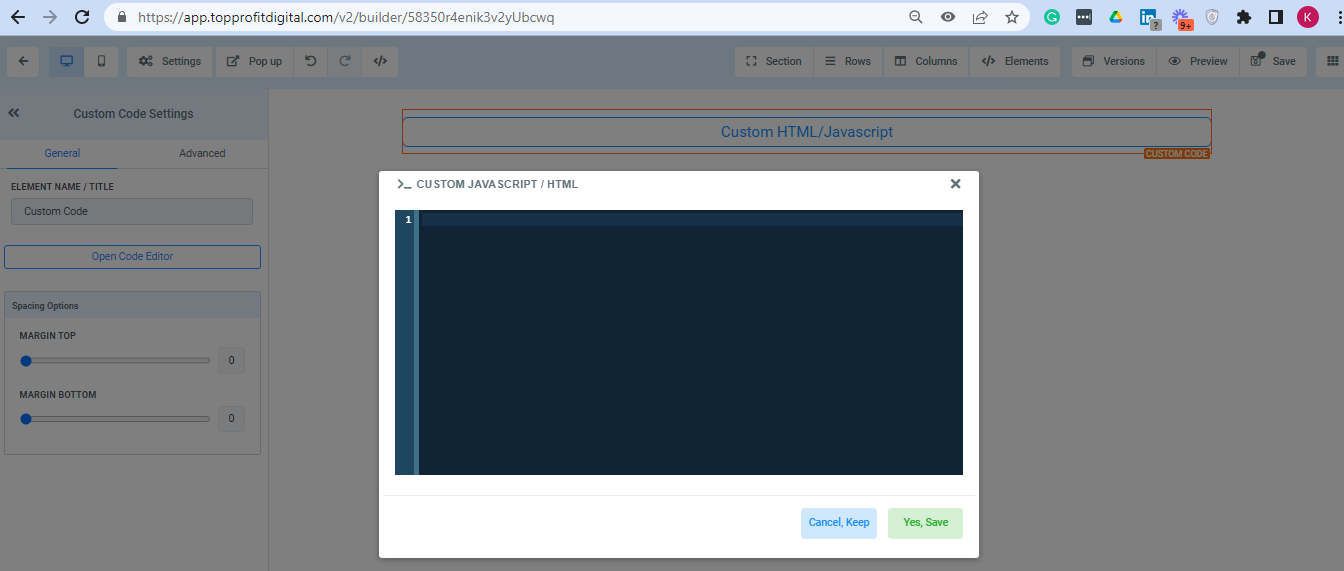Open the apps grid icon

click(x=1332, y=61)
